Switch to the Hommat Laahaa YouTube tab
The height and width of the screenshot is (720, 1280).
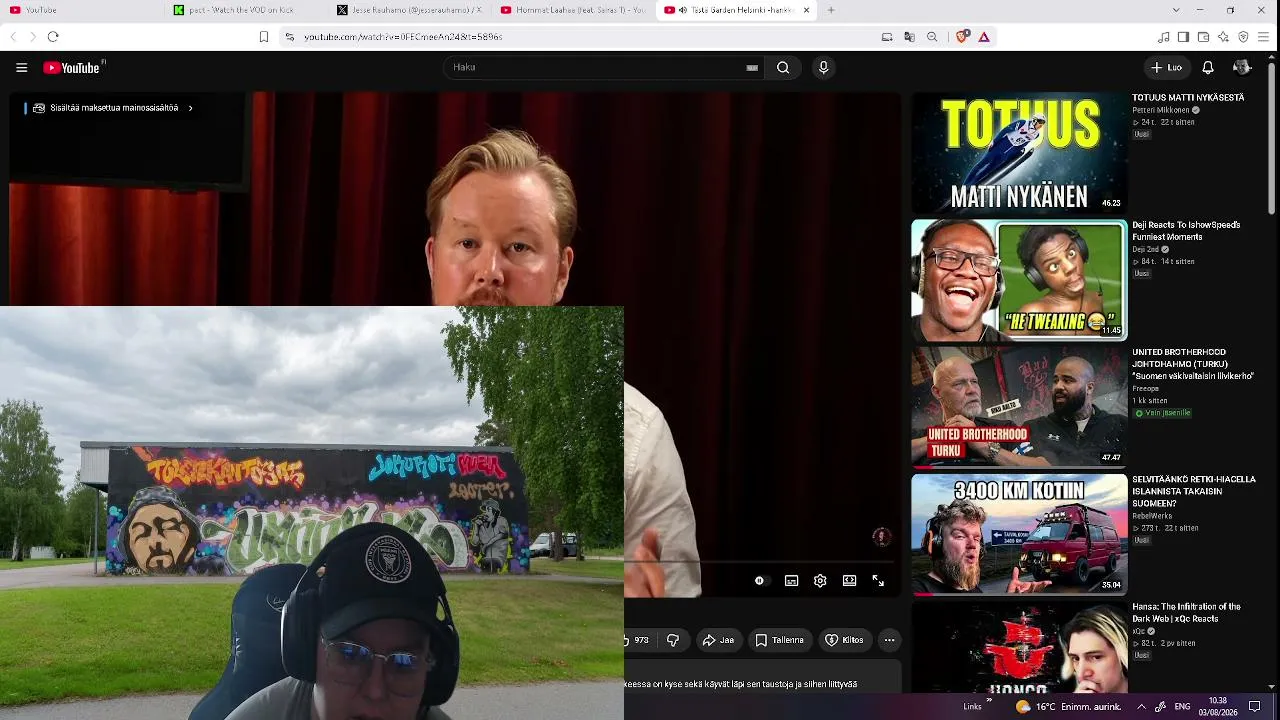click(573, 10)
